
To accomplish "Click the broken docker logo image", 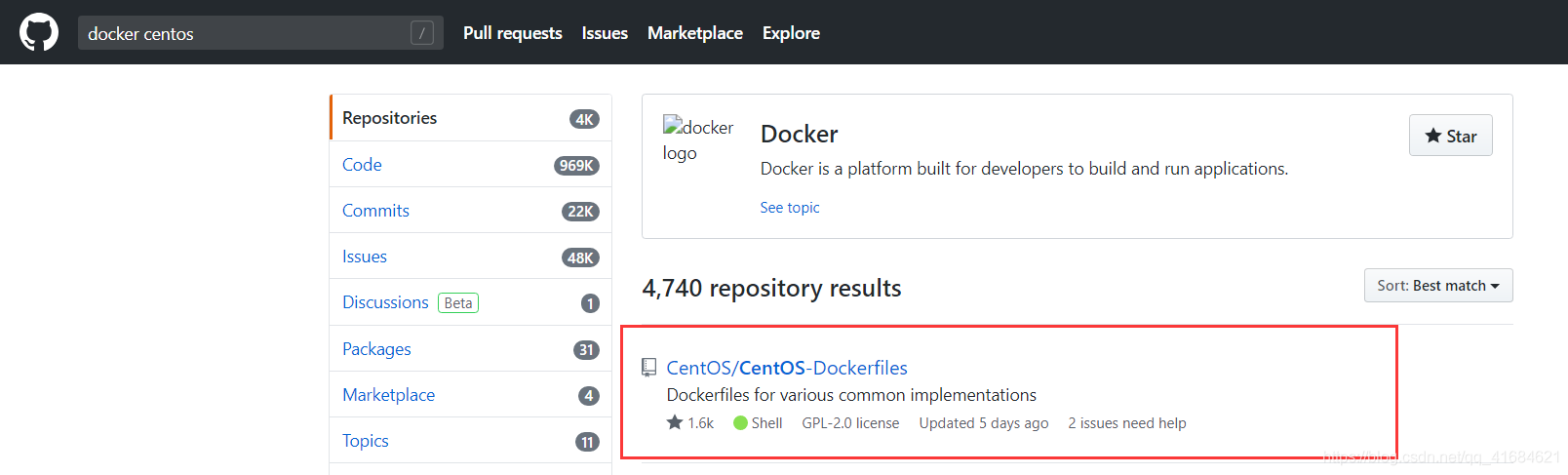I will (x=698, y=139).
